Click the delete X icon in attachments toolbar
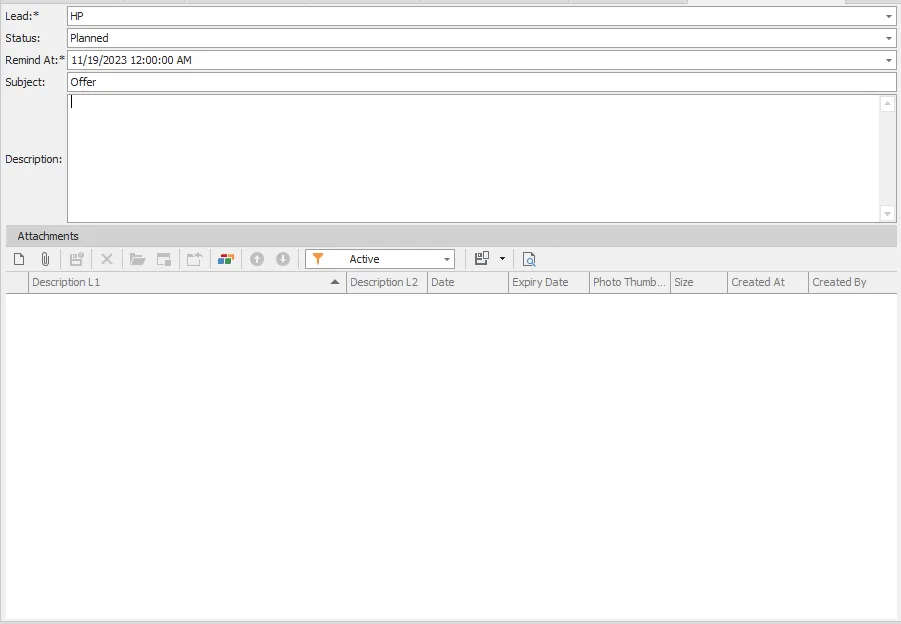 point(107,259)
